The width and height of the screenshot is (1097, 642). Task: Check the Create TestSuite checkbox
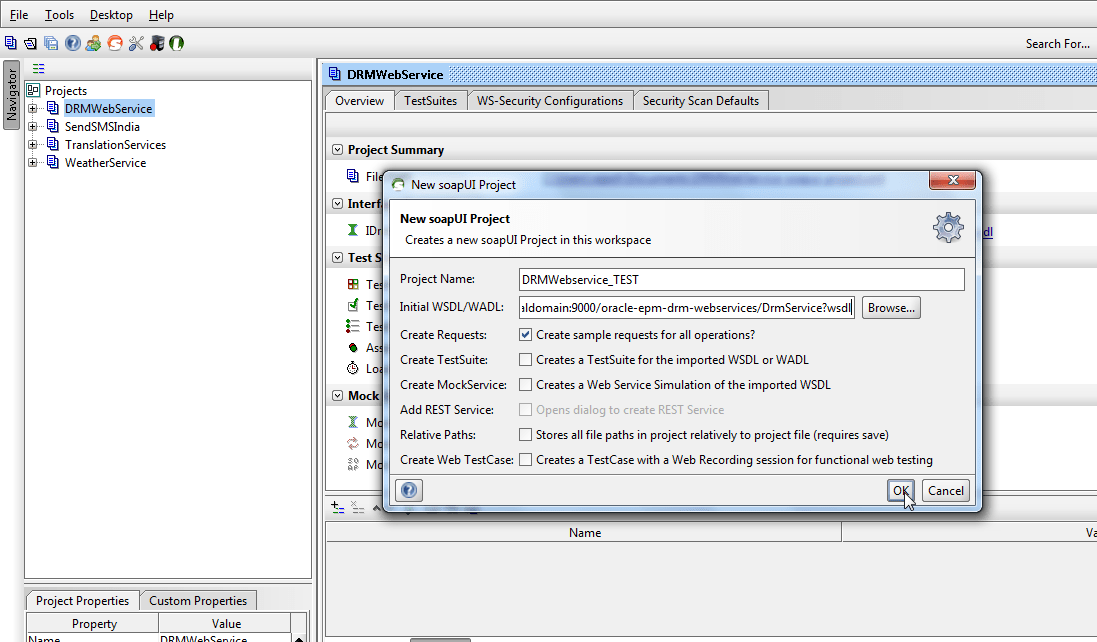click(525, 359)
